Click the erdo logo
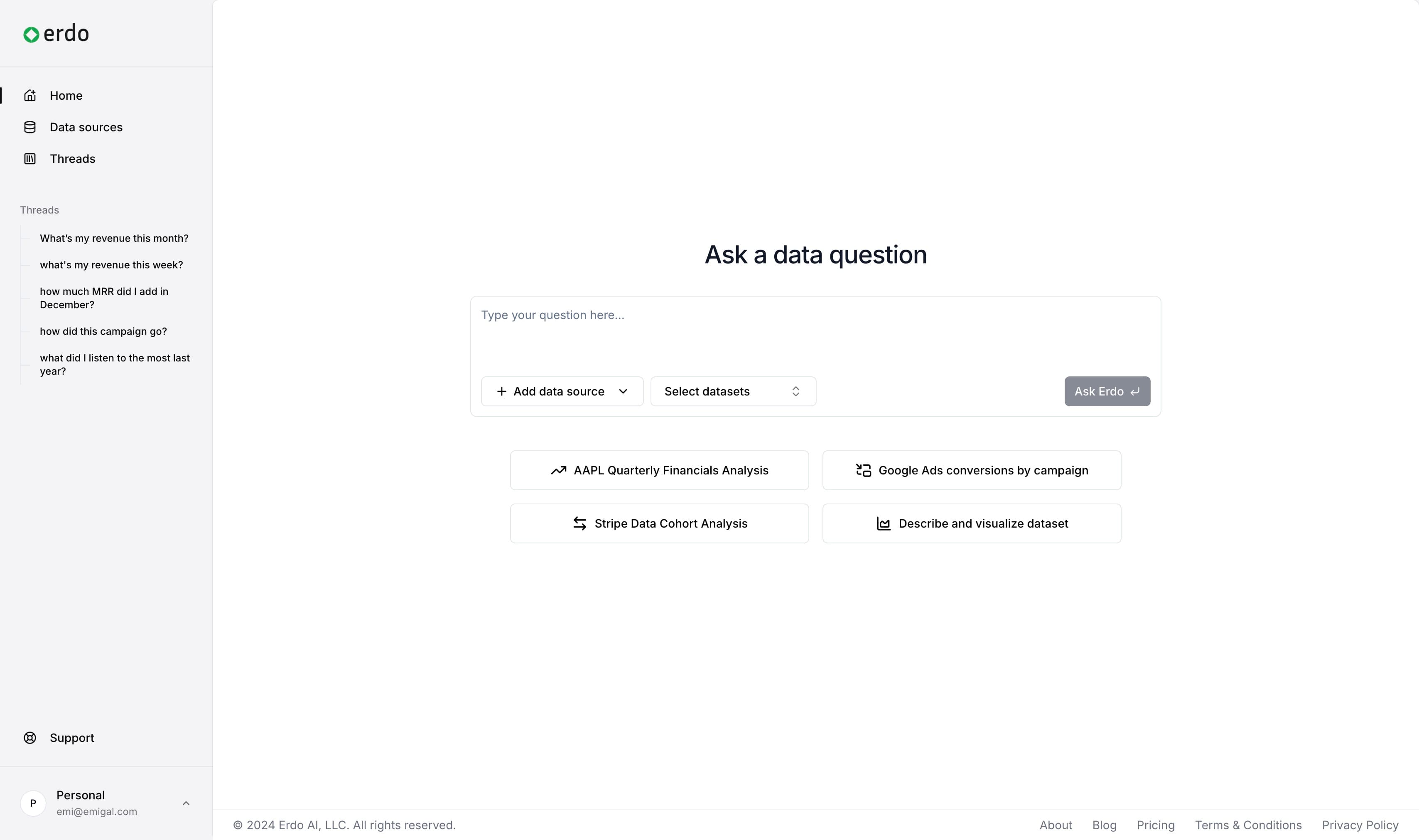 [x=56, y=34]
